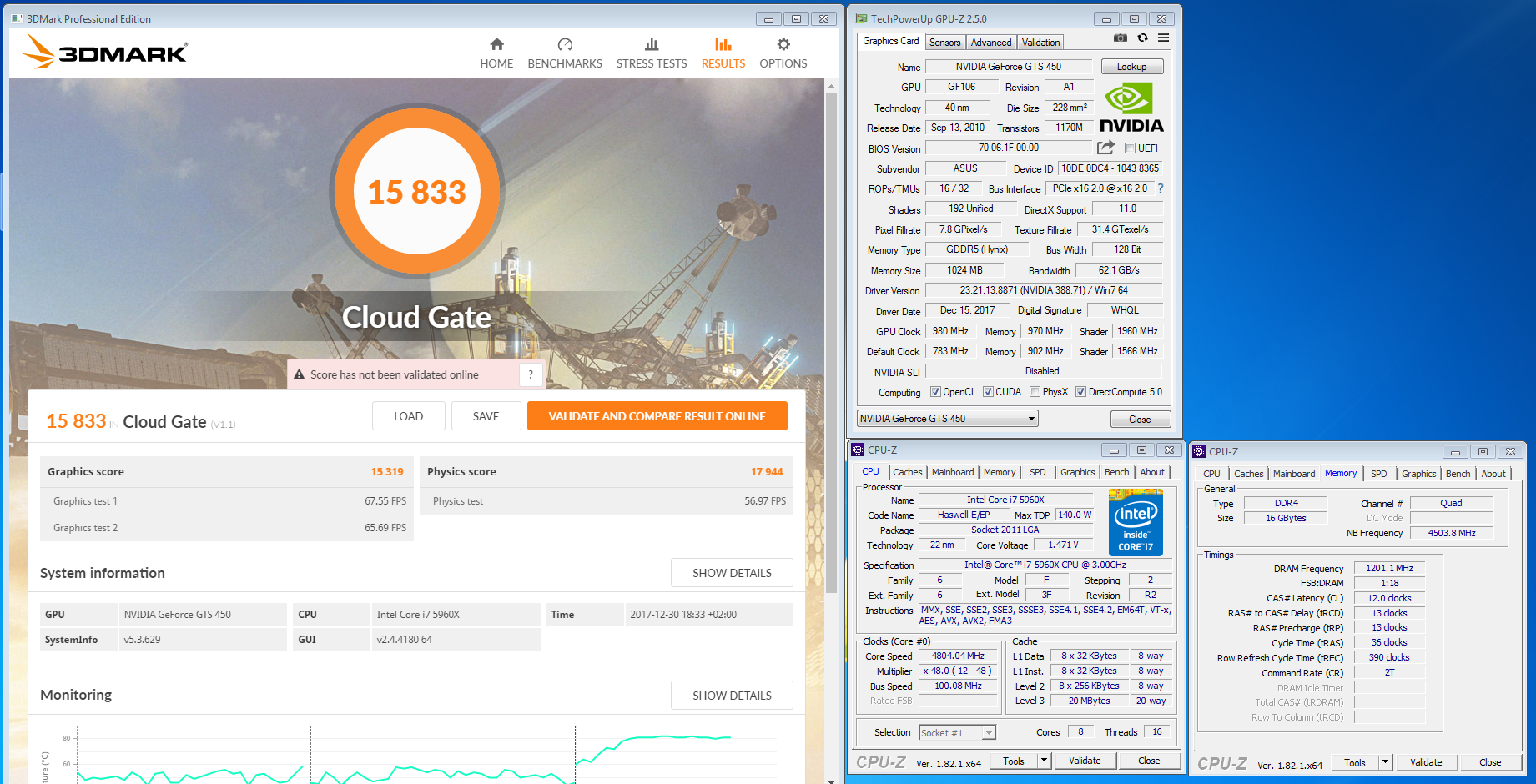Show details for Monitoring
The width and height of the screenshot is (1536, 784).
tap(732, 696)
